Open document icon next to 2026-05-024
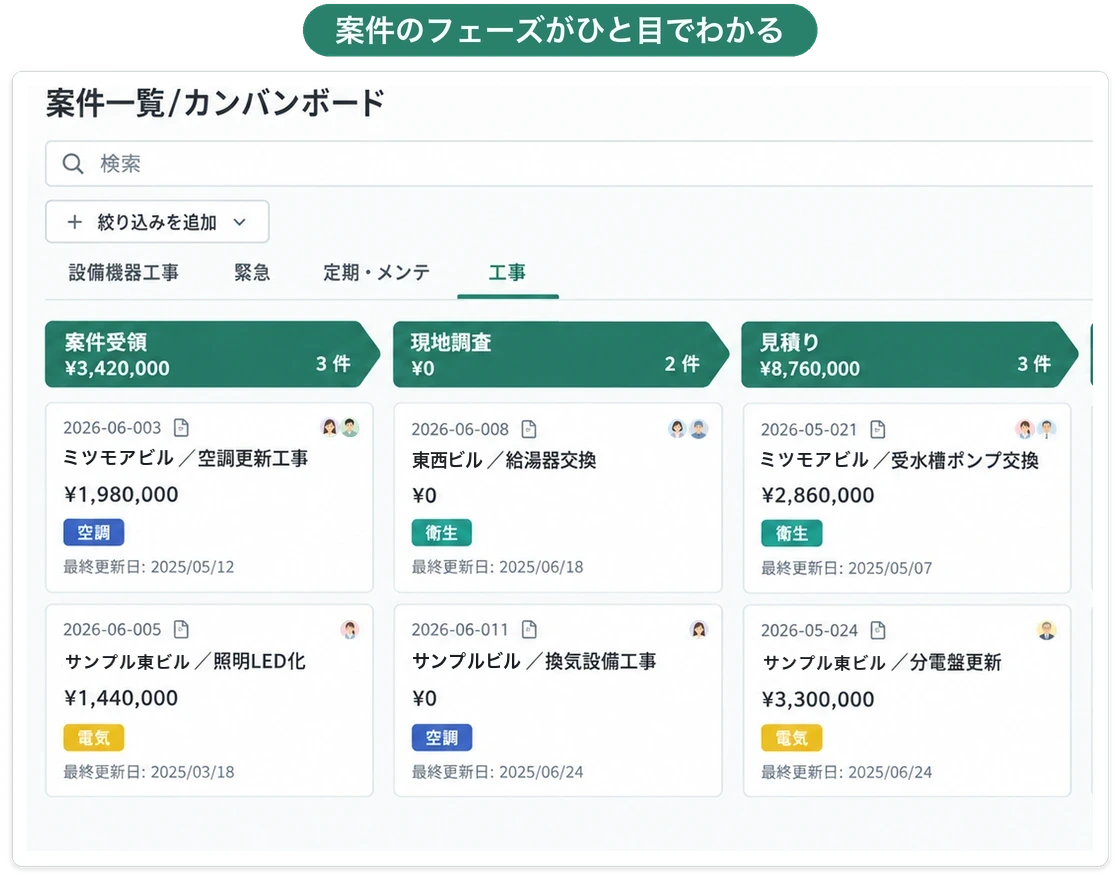 [x=878, y=630]
